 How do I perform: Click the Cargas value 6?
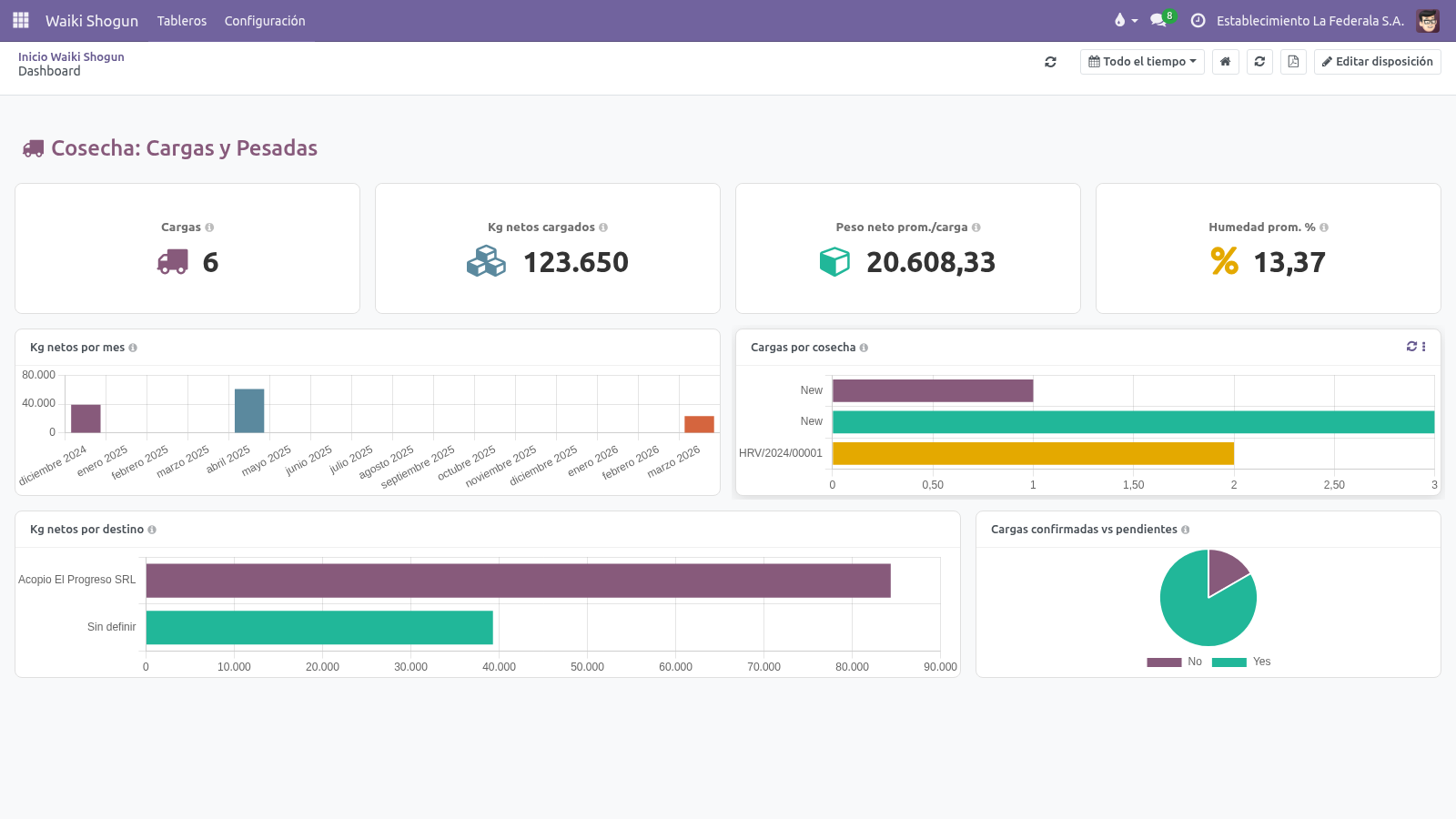coord(210,262)
